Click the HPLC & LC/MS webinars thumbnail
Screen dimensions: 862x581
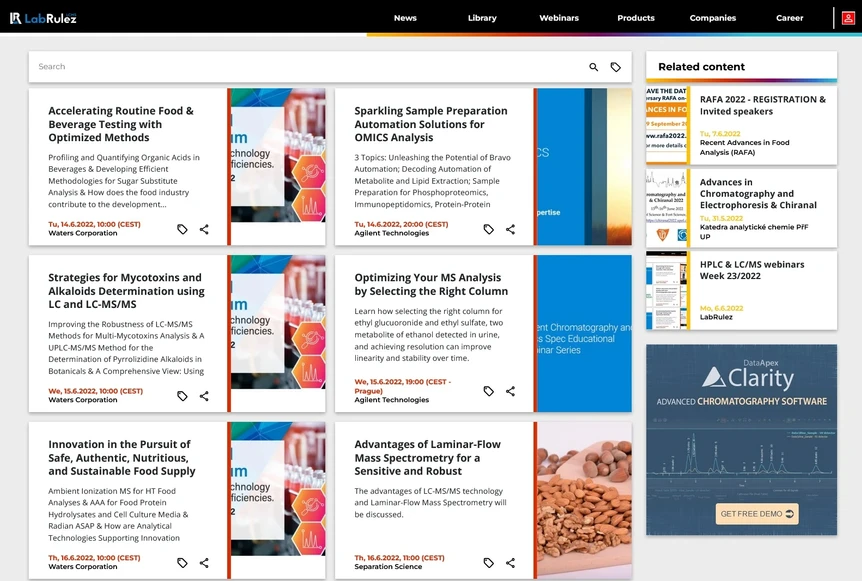coord(666,290)
